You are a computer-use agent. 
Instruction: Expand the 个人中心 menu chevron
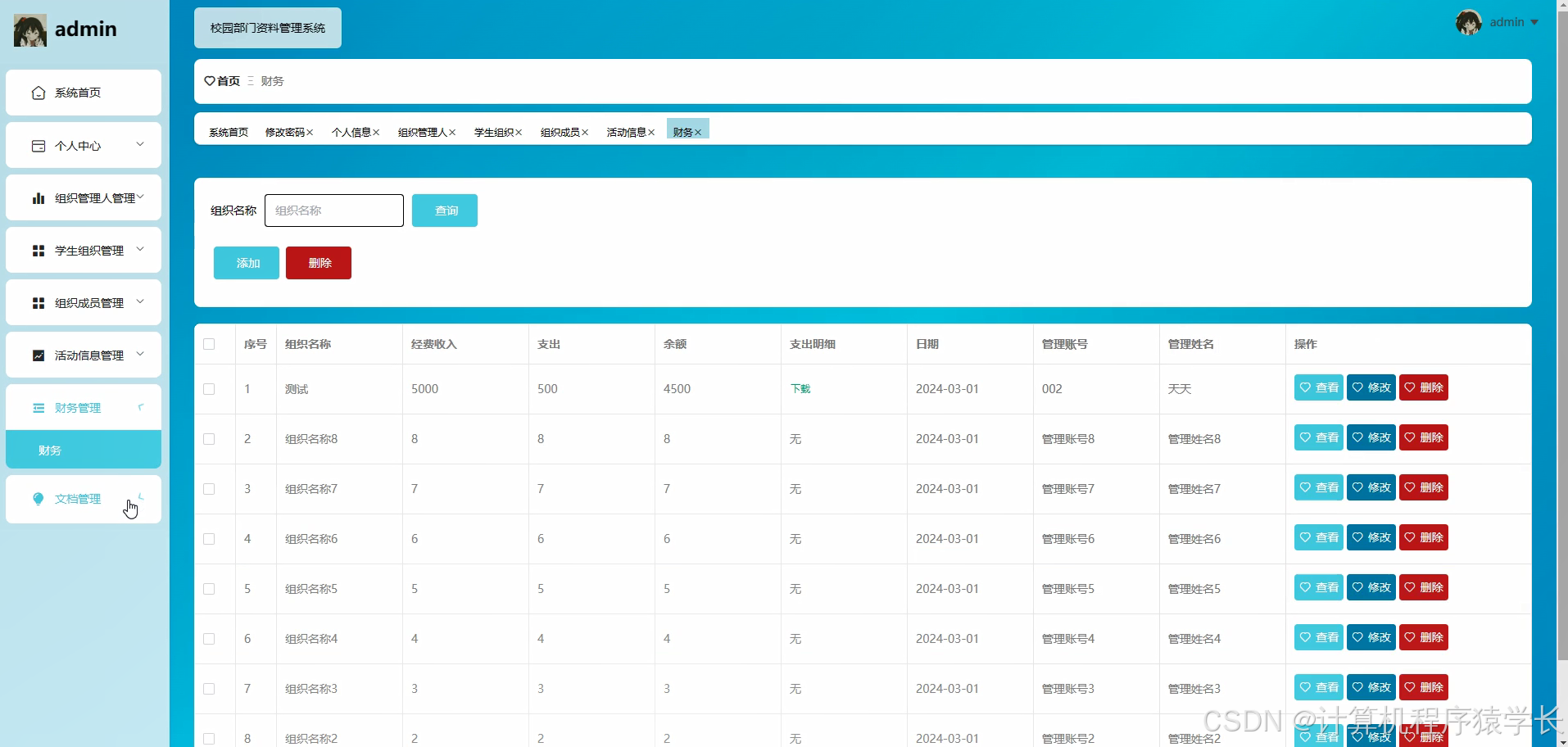[140, 144]
